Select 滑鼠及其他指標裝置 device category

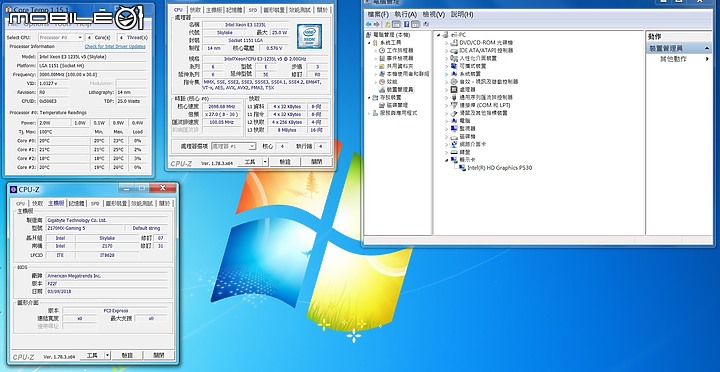pos(483,113)
